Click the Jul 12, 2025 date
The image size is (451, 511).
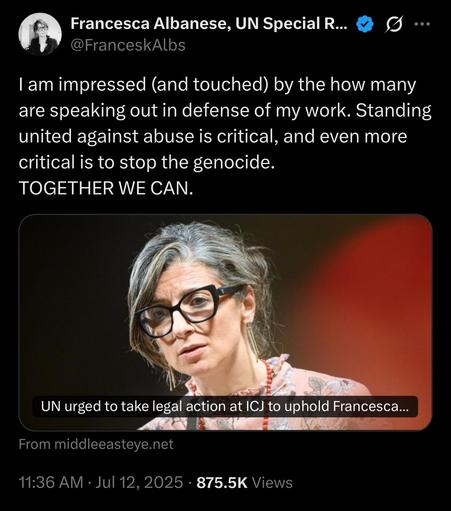click(x=139, y=482)
